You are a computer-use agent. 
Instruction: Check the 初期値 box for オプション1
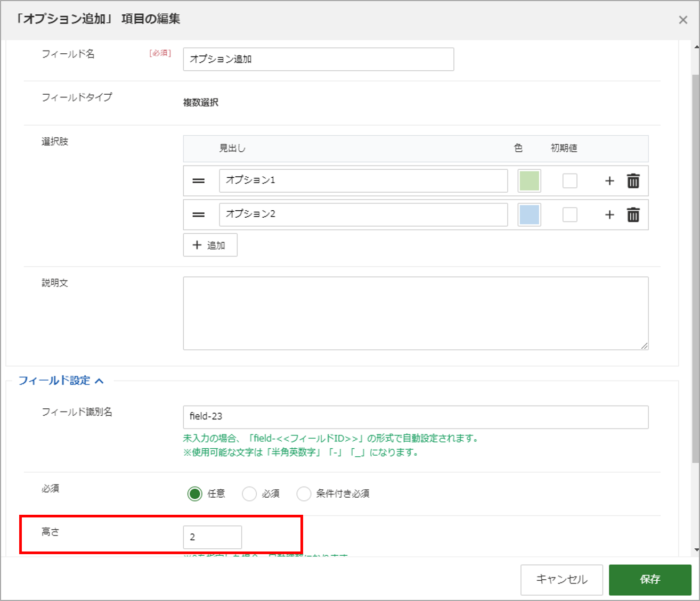tap(570, 181)
